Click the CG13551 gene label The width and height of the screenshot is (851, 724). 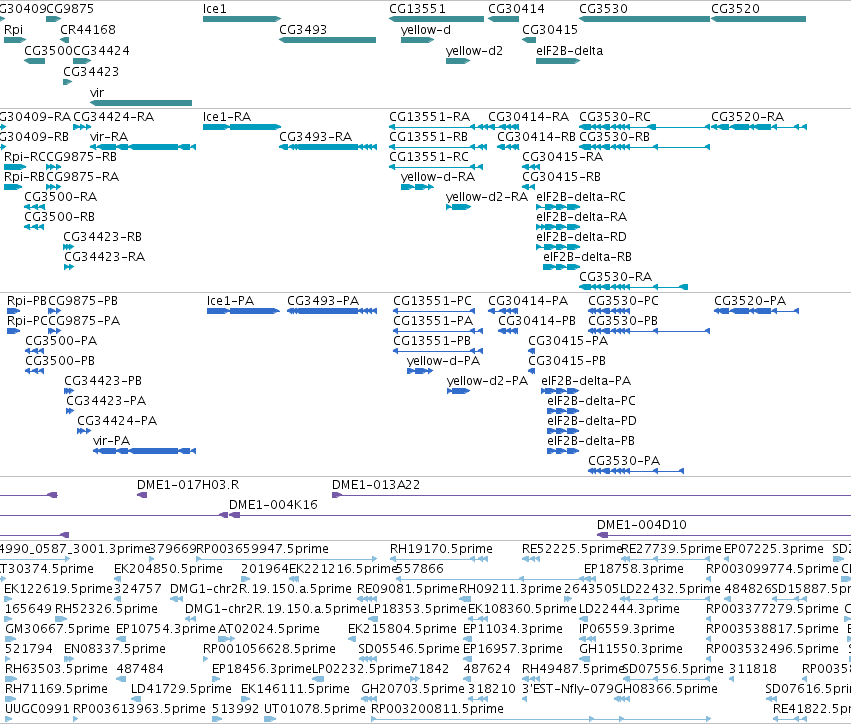tap(417, 9)
